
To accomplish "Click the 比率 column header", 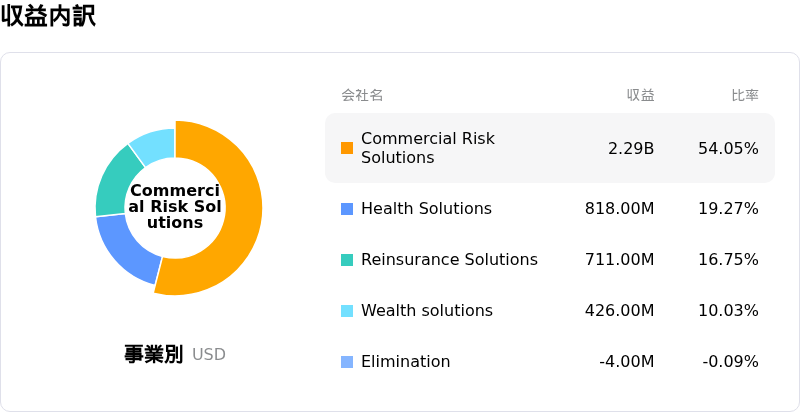I will [x=745, y=95].
